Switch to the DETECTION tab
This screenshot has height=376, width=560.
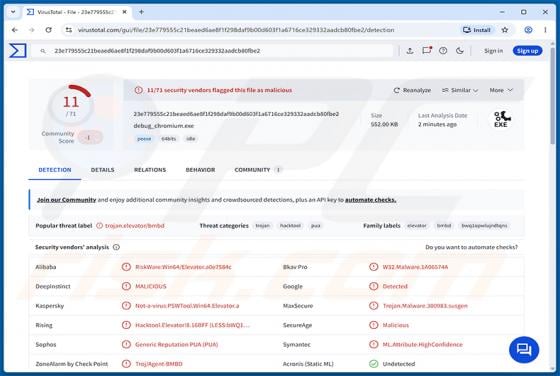(x=55, y=170)
